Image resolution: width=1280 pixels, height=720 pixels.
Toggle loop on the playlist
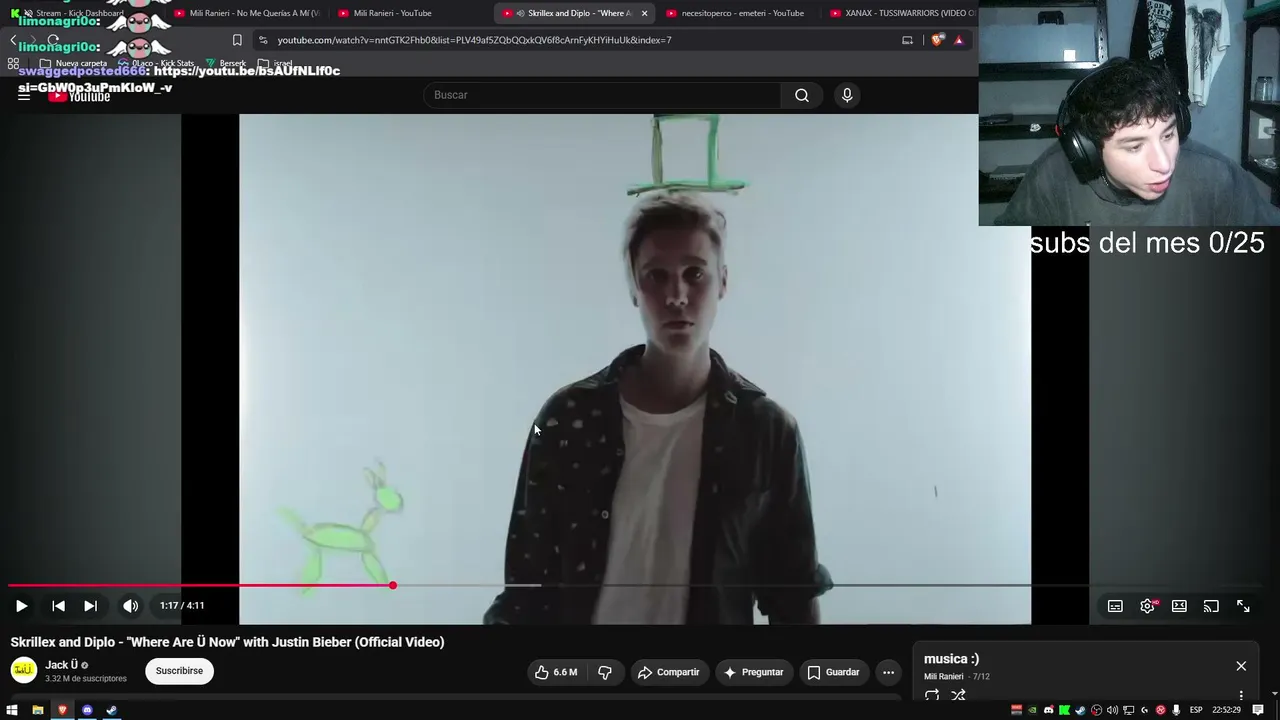[x=932, y=695]
